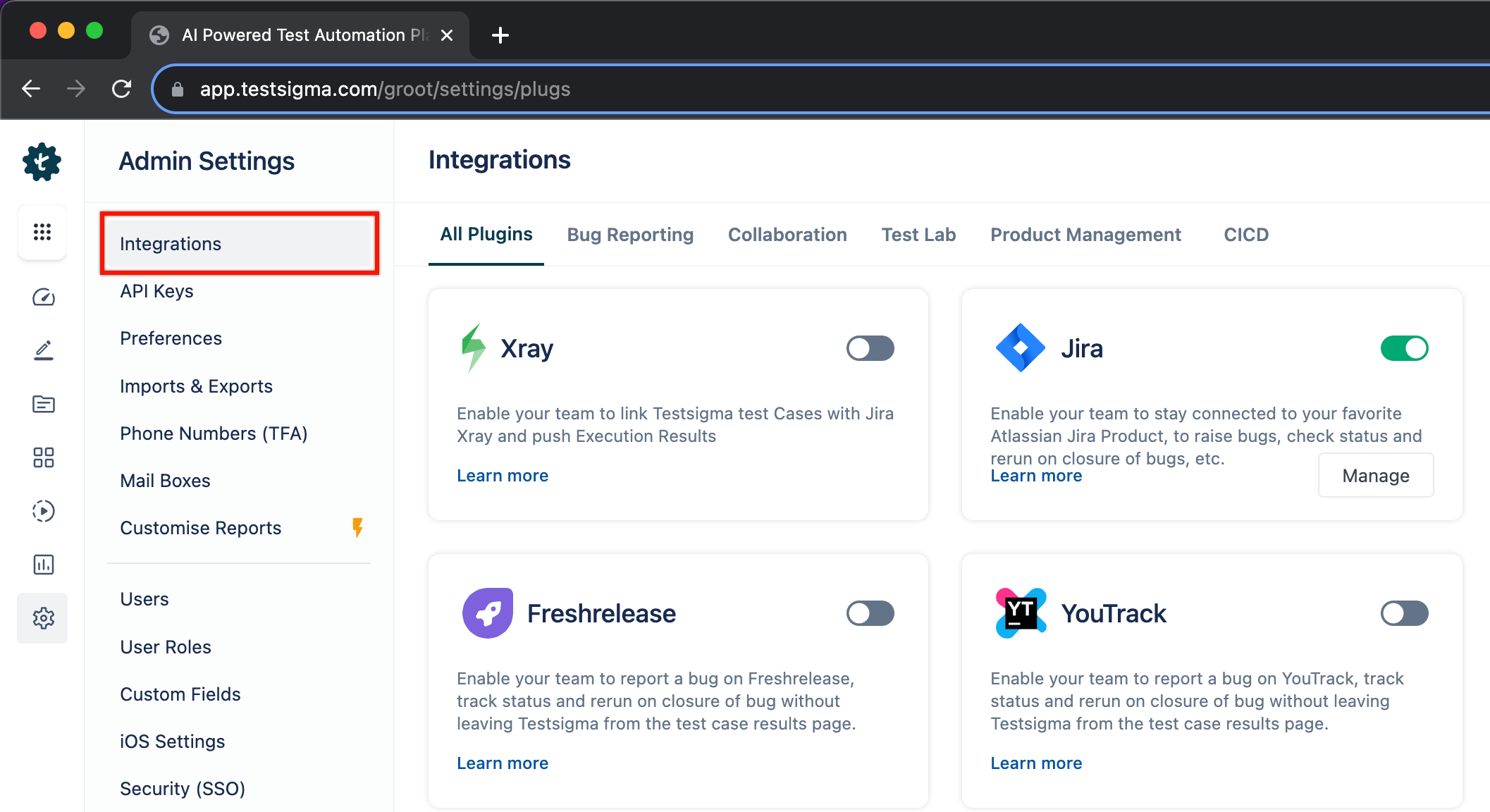
Task: Switch to the Collaboration tab
Action: point(787,235)
